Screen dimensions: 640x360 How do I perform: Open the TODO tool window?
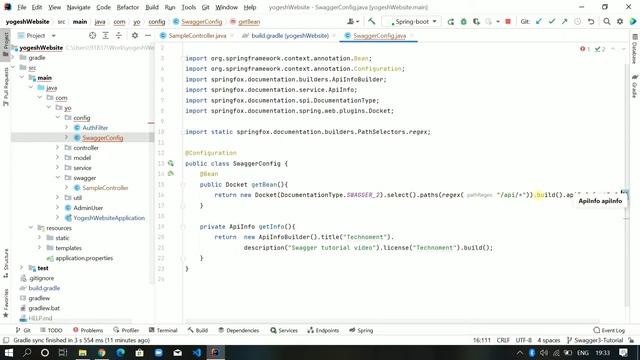click(x=51, y=330)
